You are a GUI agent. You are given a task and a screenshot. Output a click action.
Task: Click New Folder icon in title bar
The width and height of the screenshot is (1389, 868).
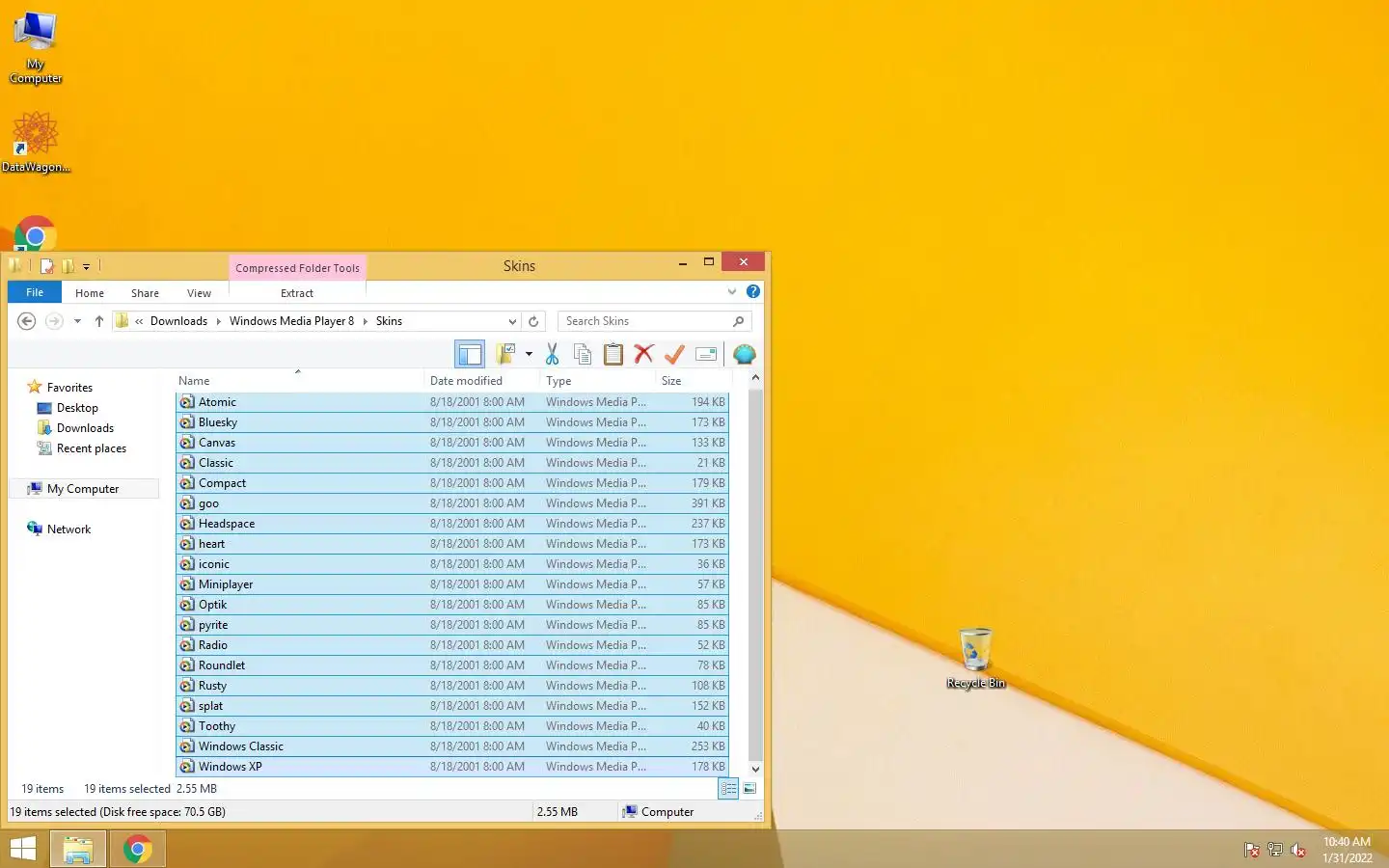pyautogui.click(x=68, y=266)
